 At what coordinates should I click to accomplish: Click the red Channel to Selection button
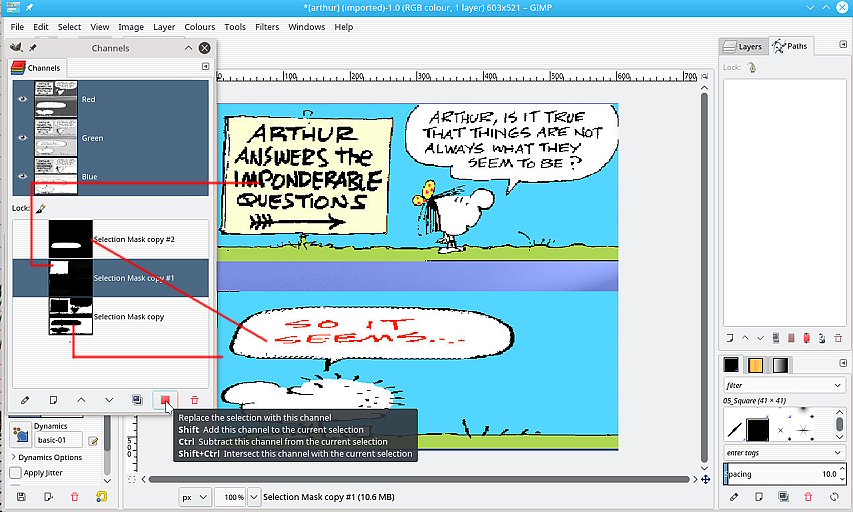point(165,400)
